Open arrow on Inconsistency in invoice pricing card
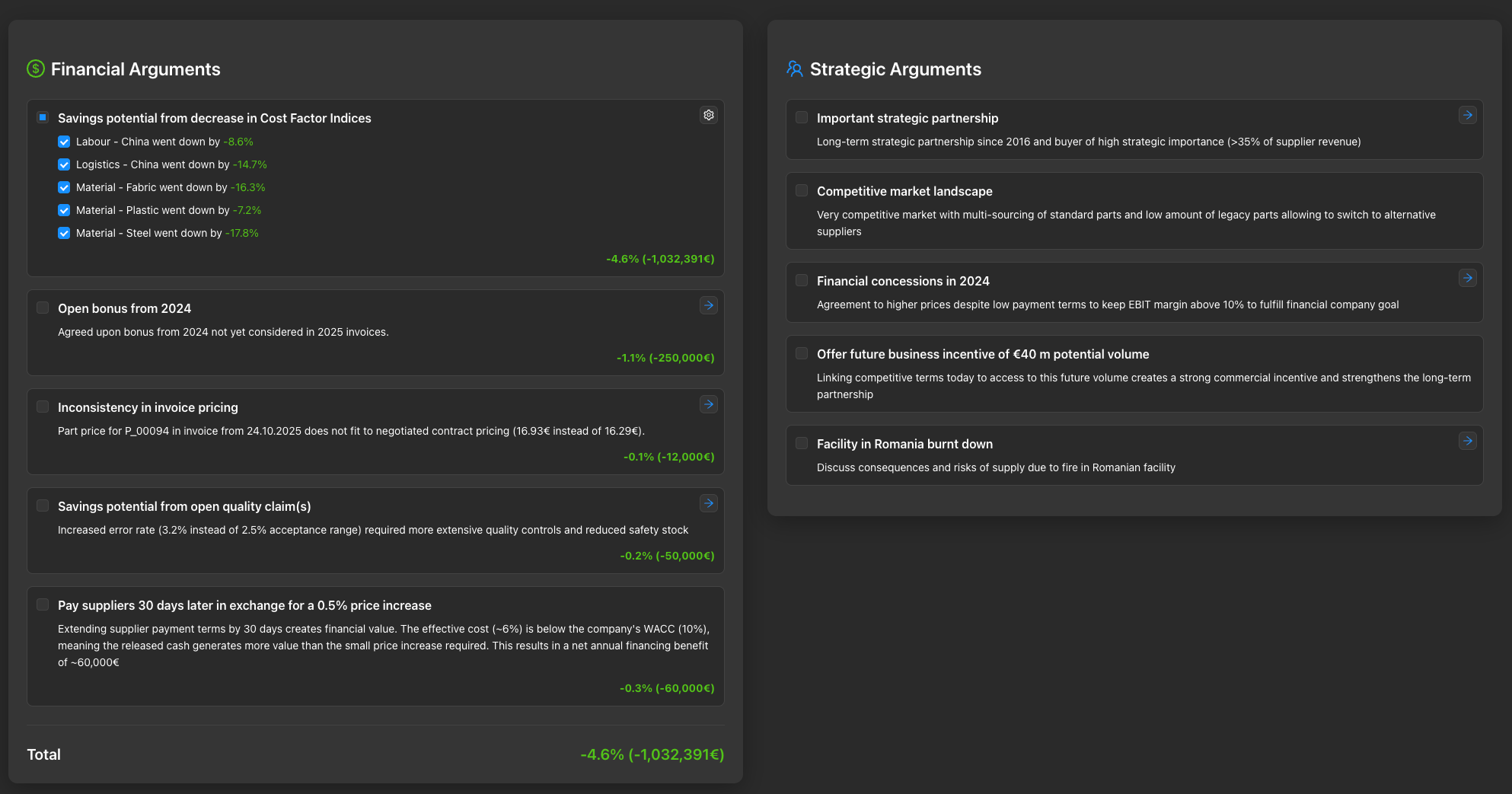Viewport: 1512px width, 794px height. tap(708, 404)
